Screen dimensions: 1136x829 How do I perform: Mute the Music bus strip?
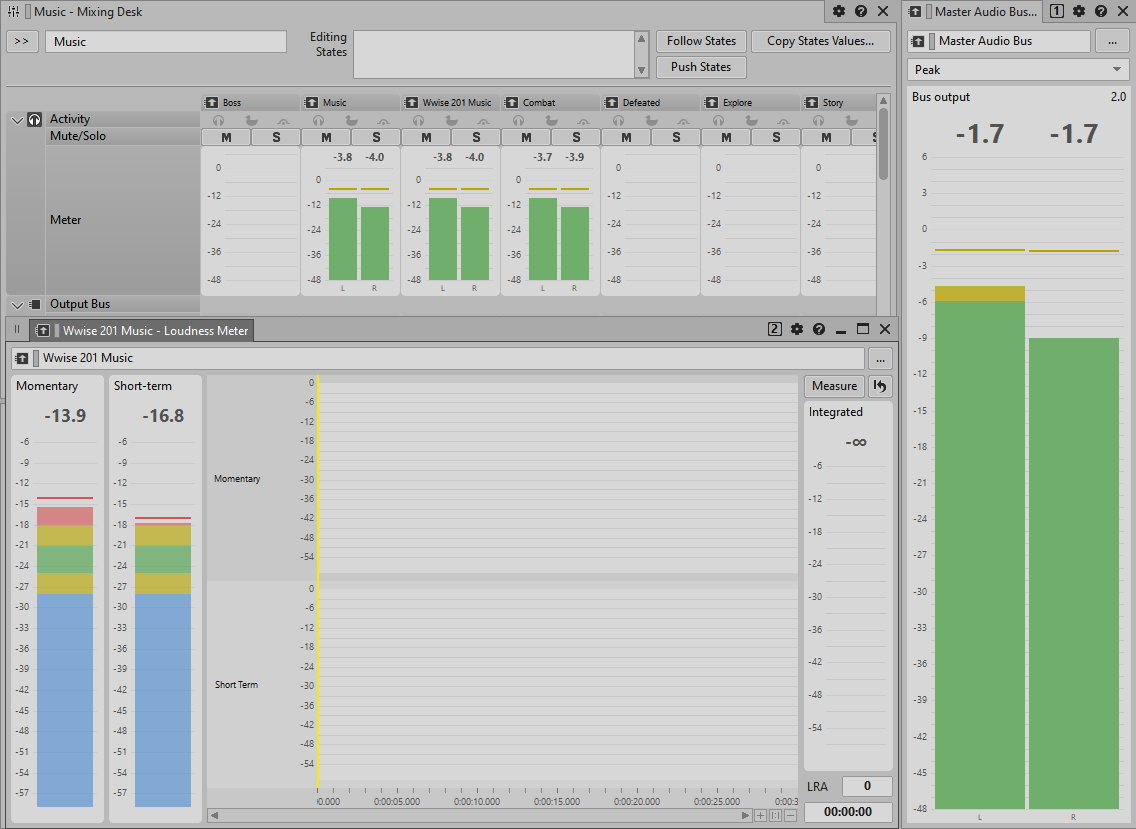pos(326,137)
